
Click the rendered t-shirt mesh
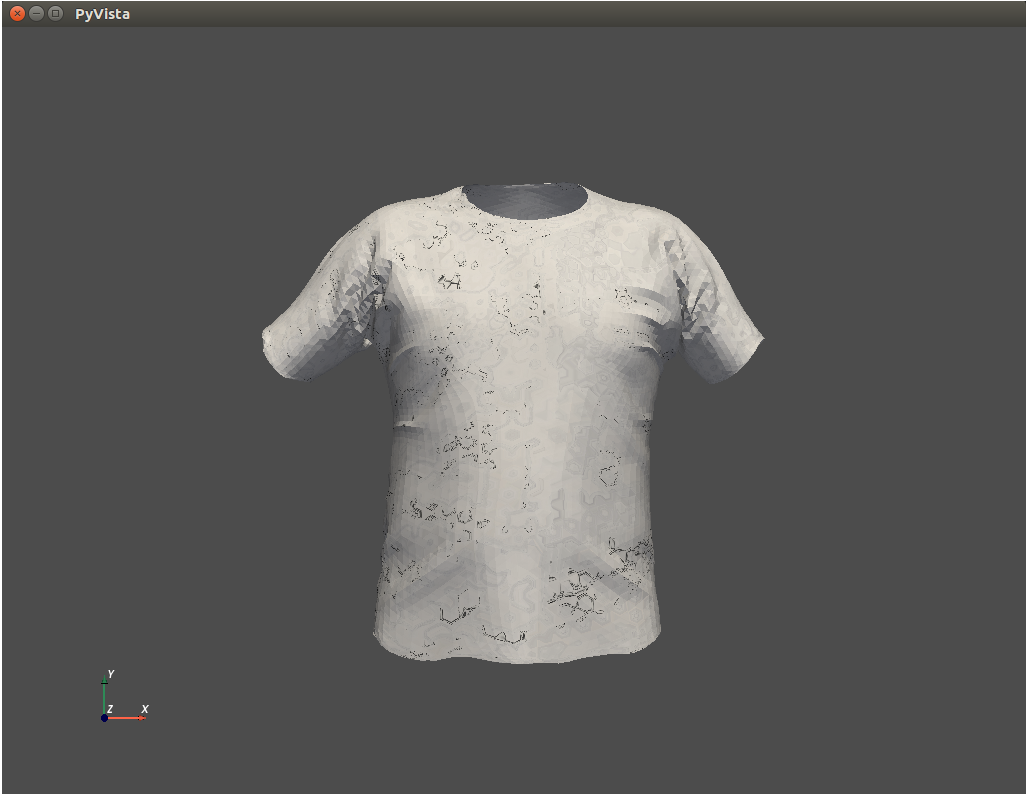pyautogui.click(x=514, y=423)
